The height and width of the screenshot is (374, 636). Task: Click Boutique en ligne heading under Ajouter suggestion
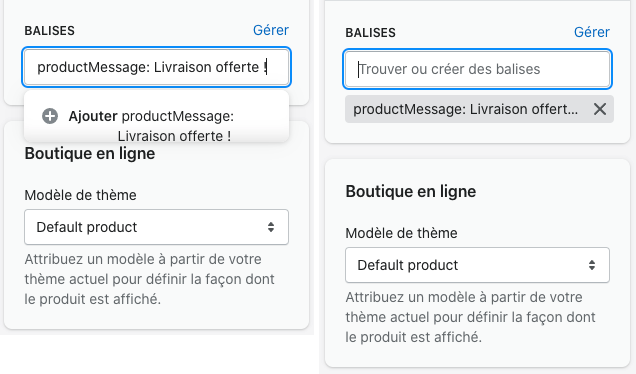point(90,154)
